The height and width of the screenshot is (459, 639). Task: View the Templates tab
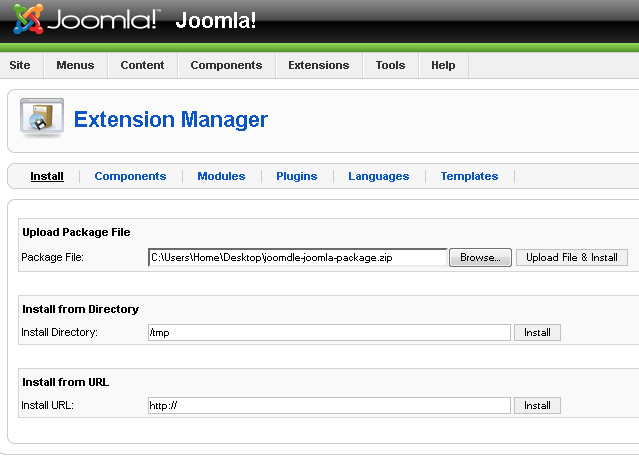point(469,176)
